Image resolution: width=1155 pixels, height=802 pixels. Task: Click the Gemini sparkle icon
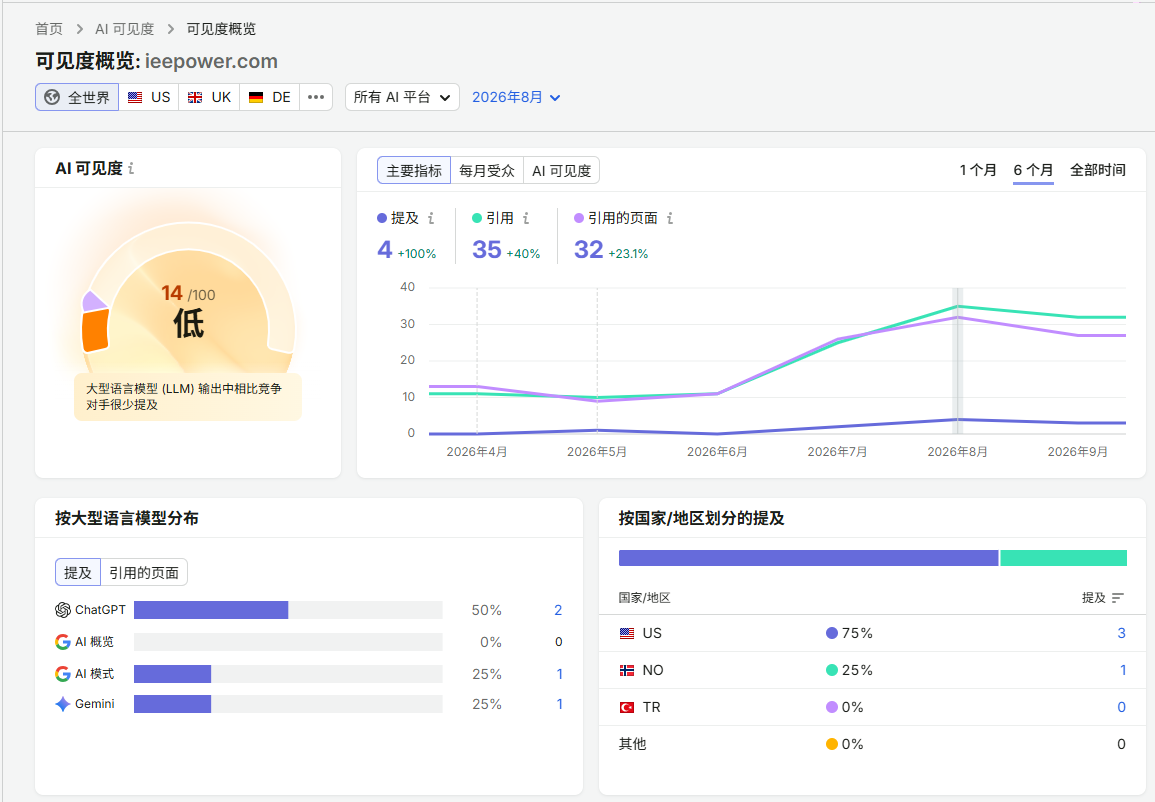(63, 704)
